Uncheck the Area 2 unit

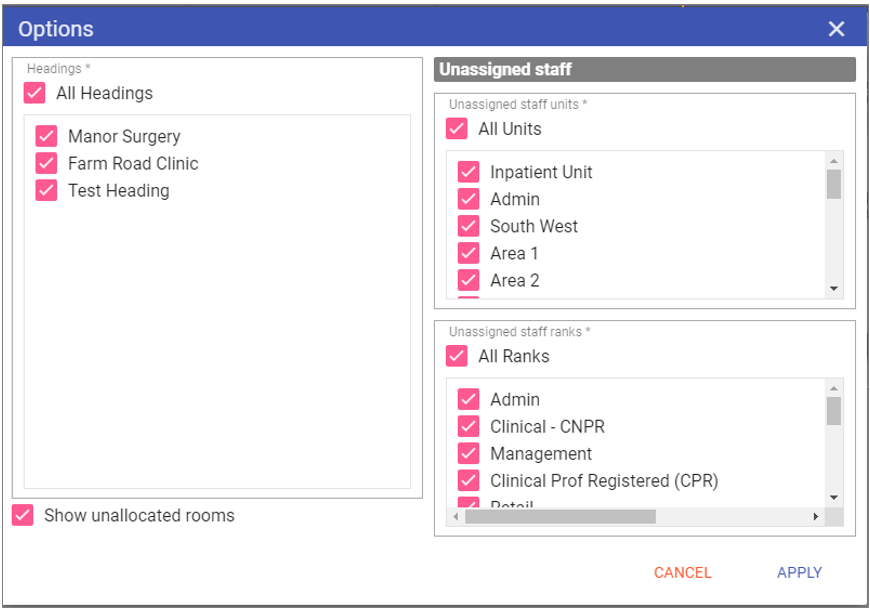tap(468, 280)
